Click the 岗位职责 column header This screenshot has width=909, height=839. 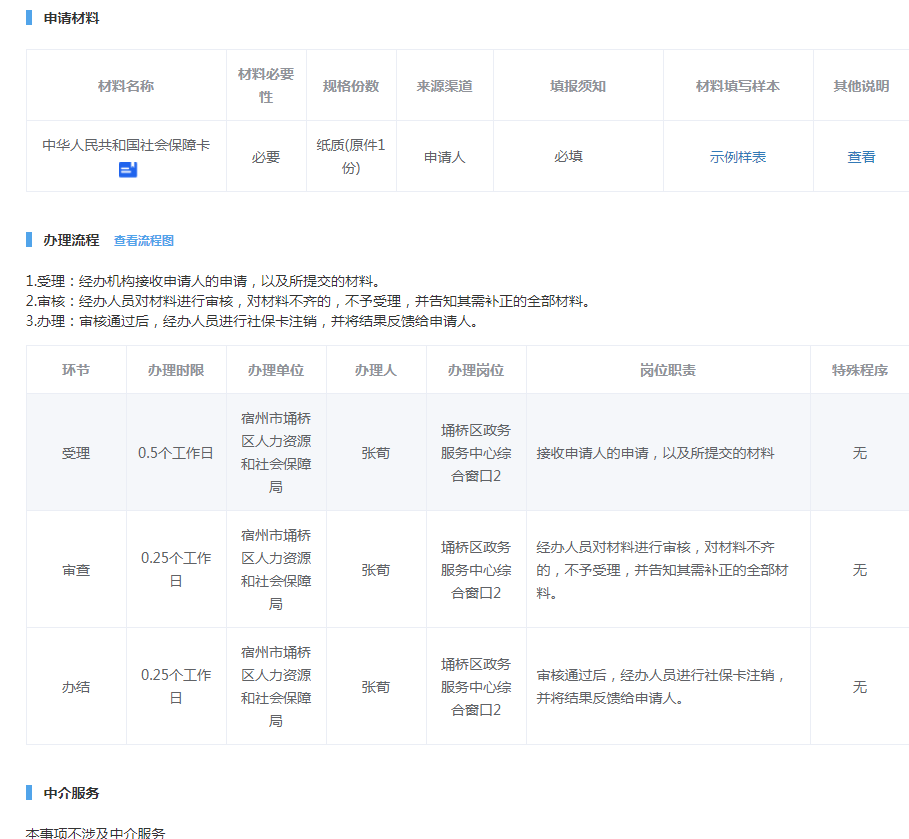coord(668,370)
